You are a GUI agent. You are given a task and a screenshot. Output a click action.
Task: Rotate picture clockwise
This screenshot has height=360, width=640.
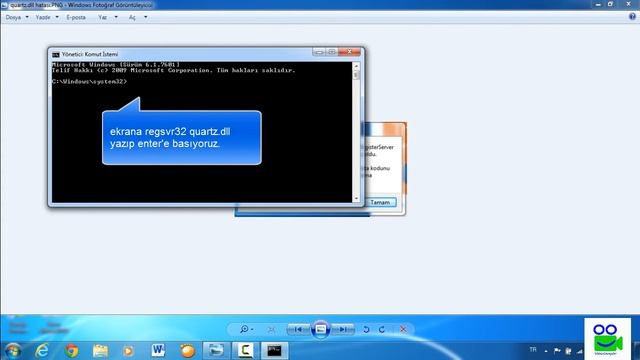pyautogui.click(x=382, y=329)
